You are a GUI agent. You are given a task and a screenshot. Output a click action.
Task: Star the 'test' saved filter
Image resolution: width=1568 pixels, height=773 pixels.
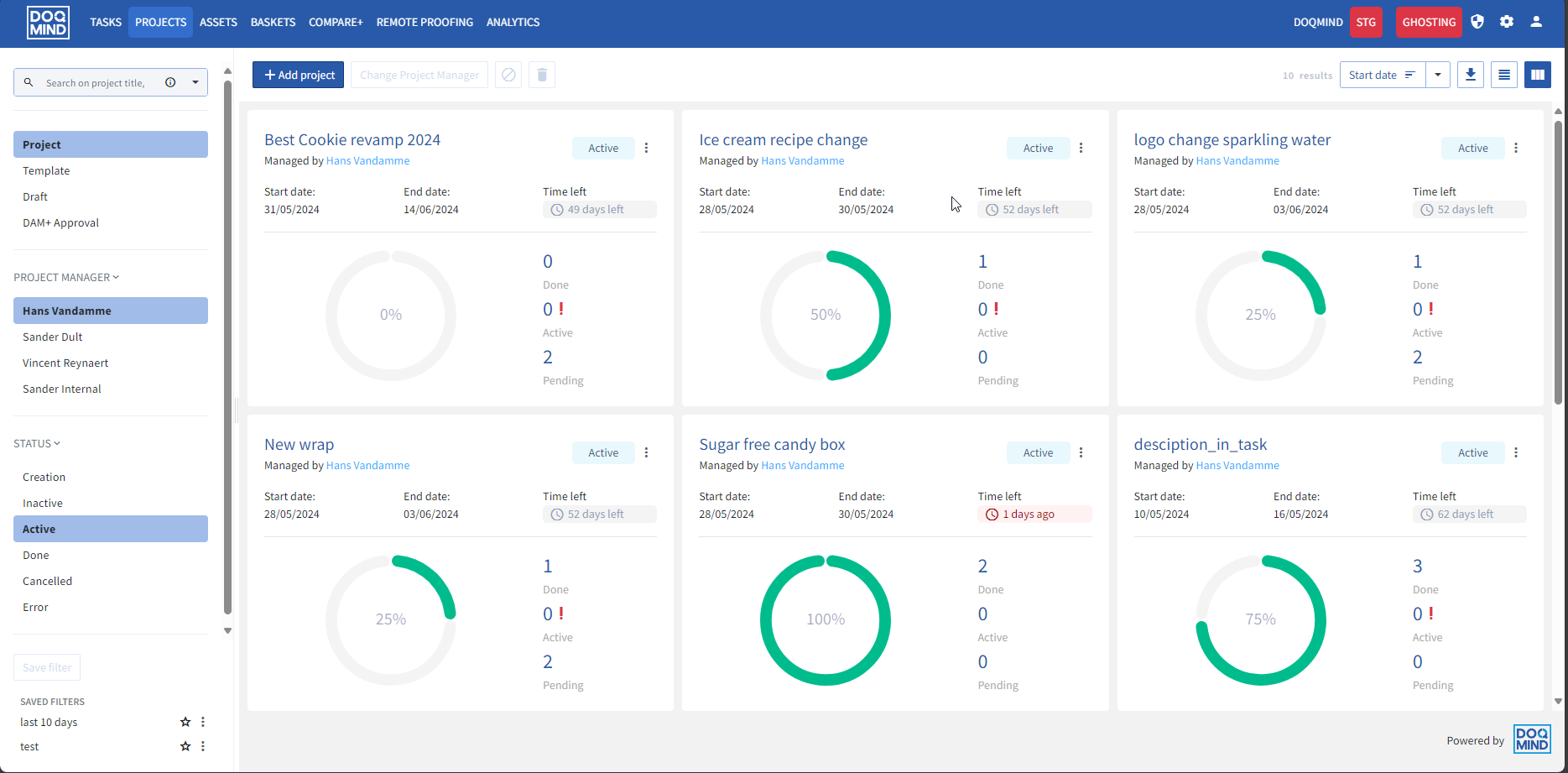click(185, 746)
